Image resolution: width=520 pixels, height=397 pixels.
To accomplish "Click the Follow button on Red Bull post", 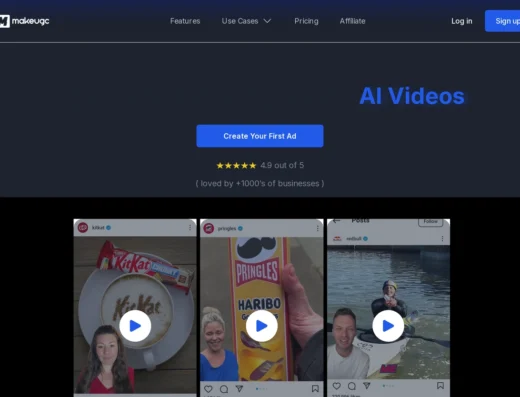I will coord(431,222).
